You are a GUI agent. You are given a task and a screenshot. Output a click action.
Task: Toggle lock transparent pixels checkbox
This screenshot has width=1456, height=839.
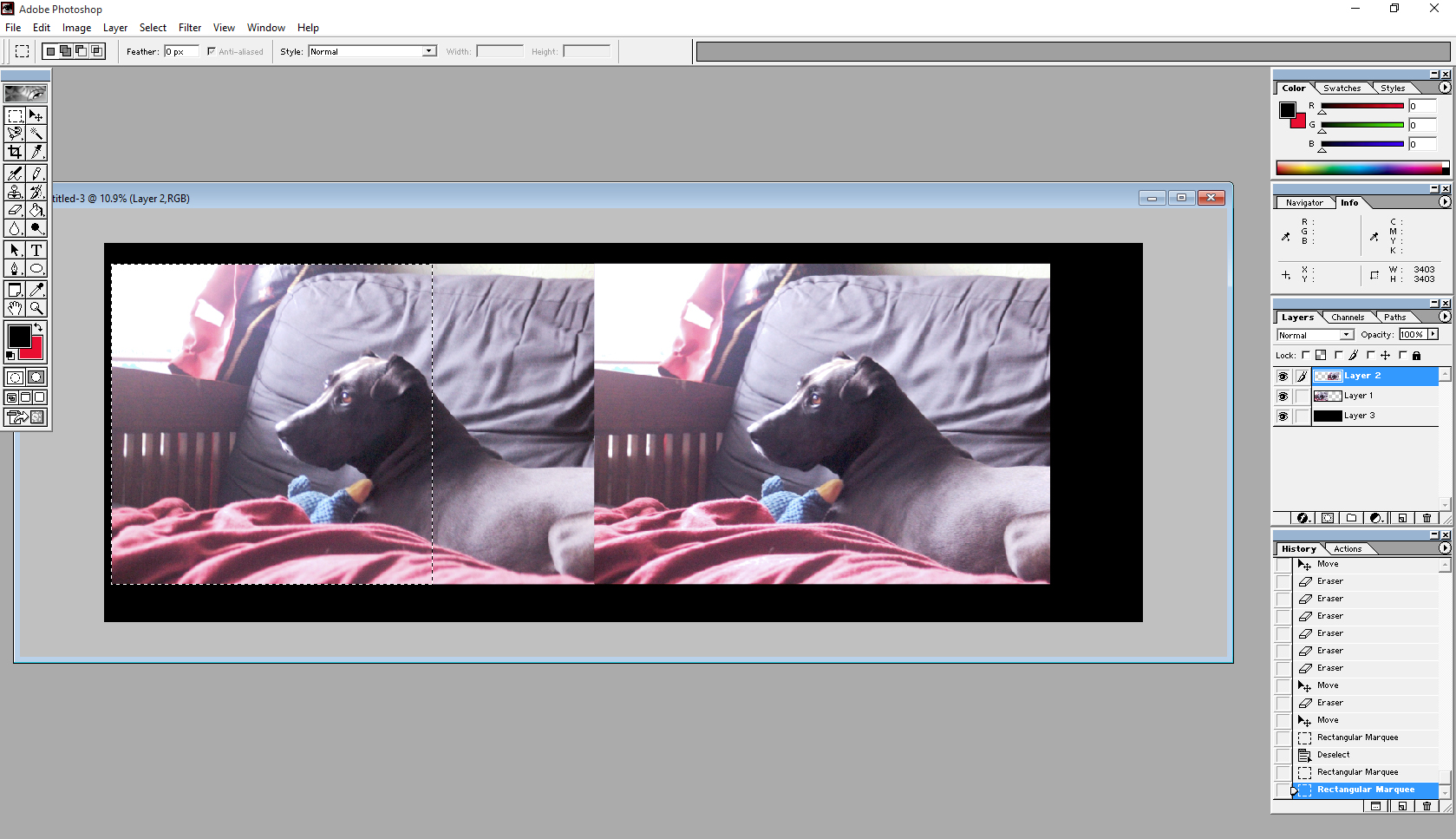coord(1306,355)
